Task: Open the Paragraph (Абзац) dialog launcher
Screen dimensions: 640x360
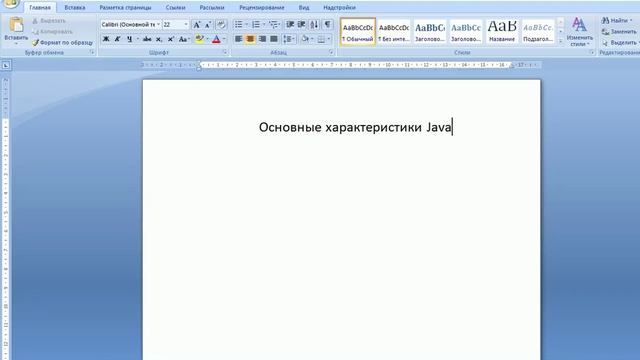Action: (331, 53)
